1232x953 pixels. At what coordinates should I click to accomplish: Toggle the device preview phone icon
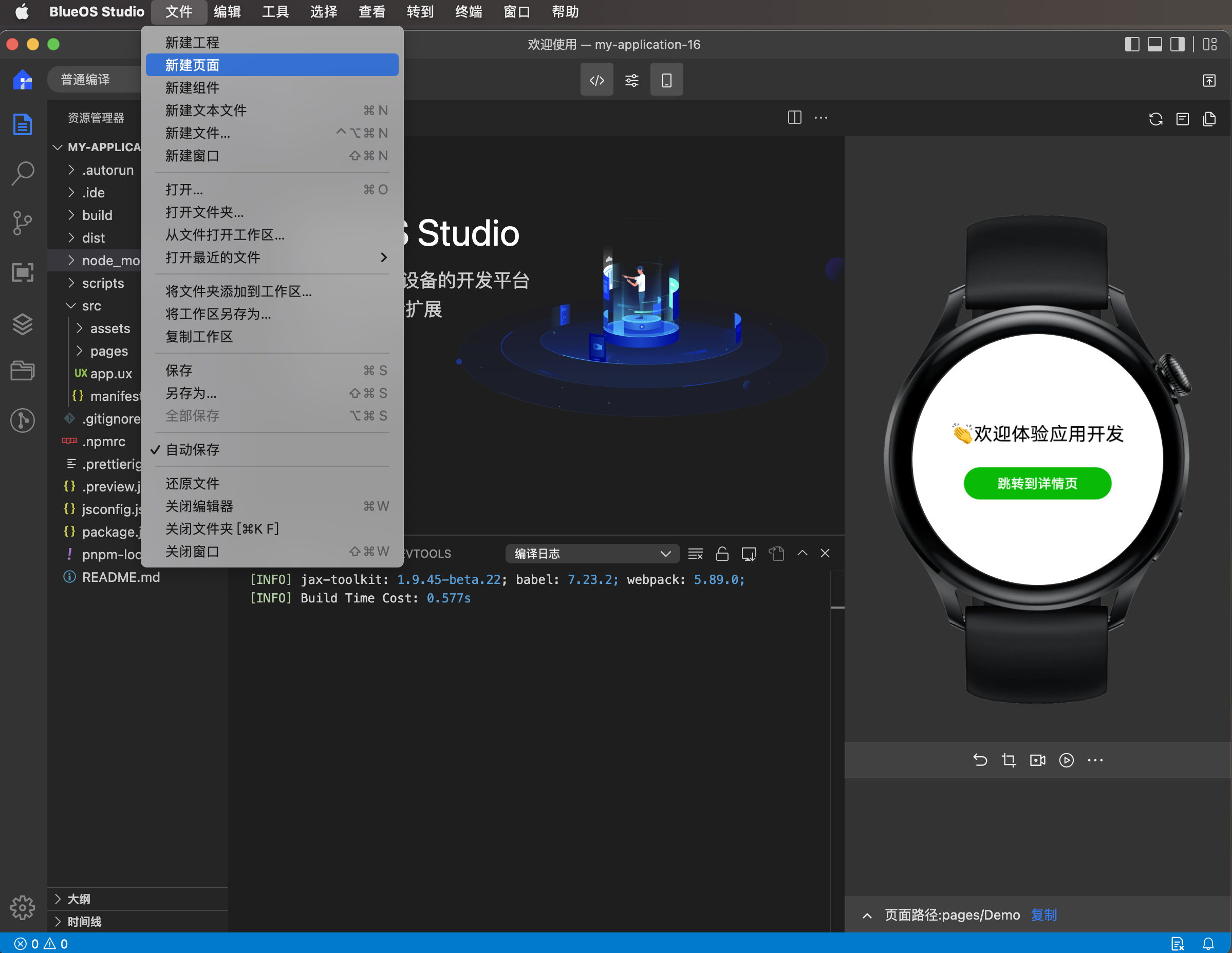pos(666,80)
